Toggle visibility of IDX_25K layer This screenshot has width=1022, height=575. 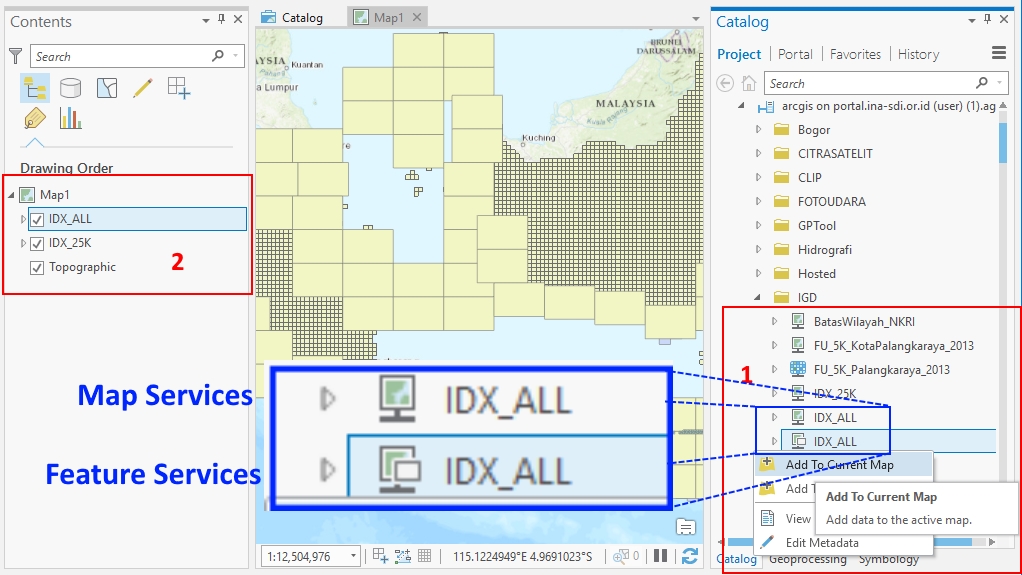coord(37,243)
